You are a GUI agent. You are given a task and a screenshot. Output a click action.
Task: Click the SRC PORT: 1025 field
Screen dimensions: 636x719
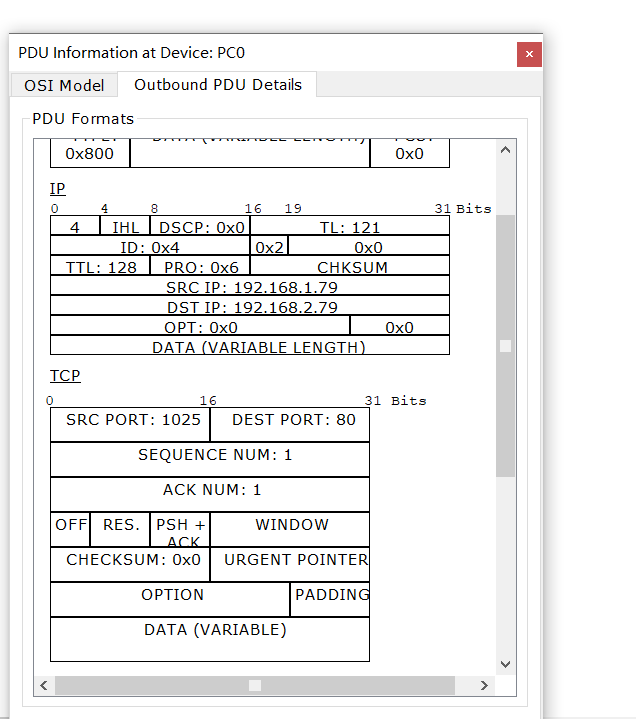pyautogui.click(x=130, y=425)
